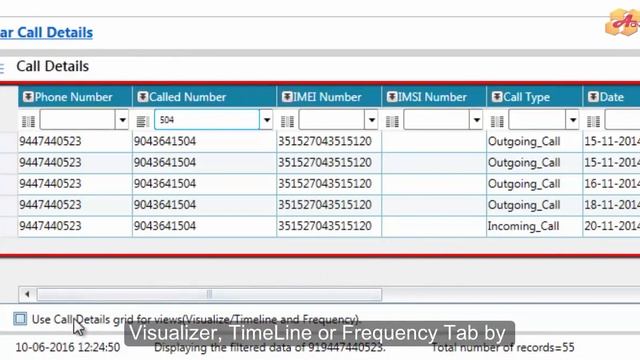The height and width of the screenshot is (360, 640).
Task: Select the Call Type column header
Action: [x=534, y=97]
